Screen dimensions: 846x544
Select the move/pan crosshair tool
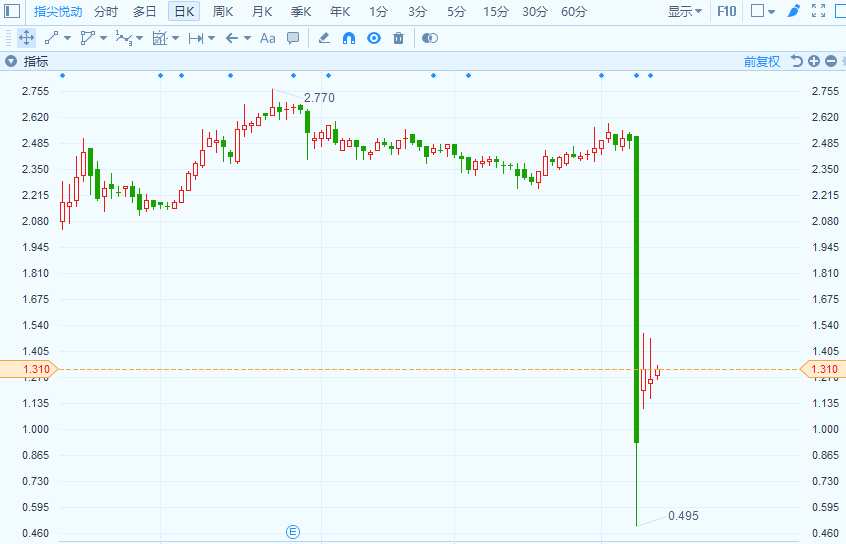[26, 38]
